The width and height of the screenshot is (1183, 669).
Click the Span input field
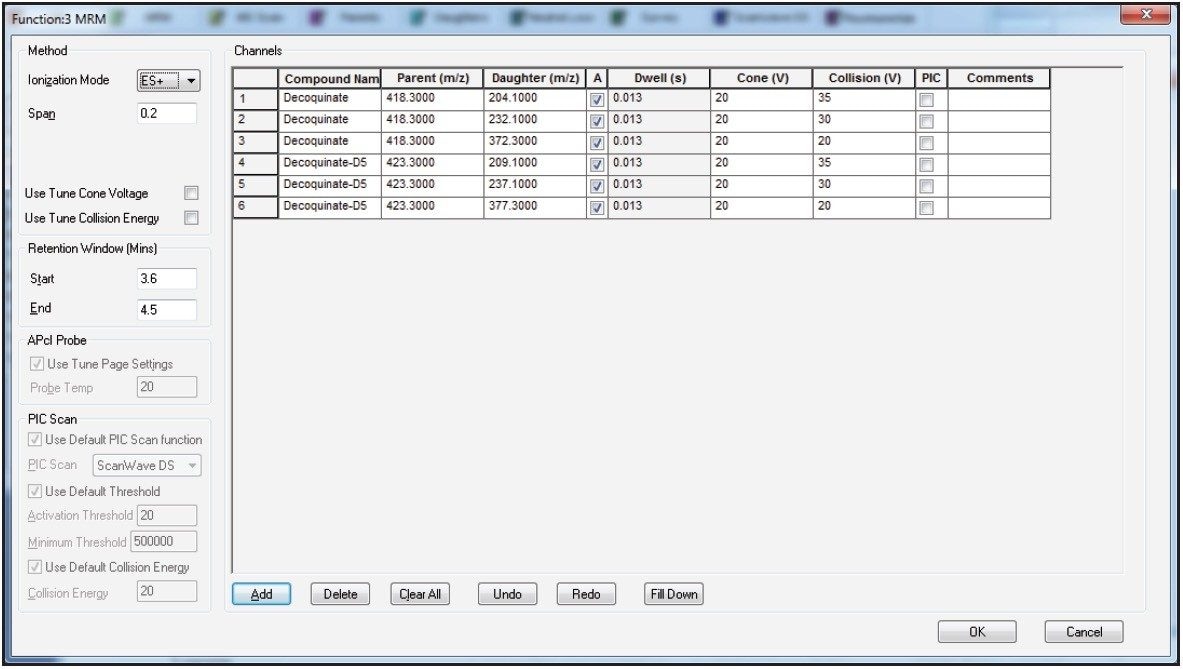pos(166,113)
